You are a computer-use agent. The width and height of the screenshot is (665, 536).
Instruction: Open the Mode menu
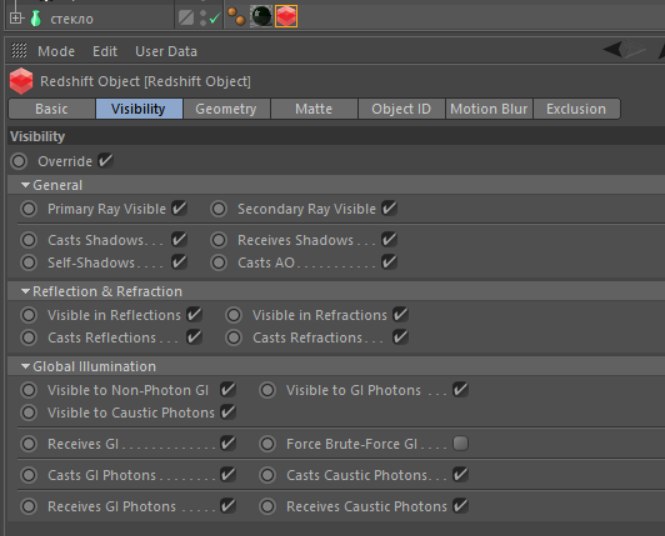56,51
